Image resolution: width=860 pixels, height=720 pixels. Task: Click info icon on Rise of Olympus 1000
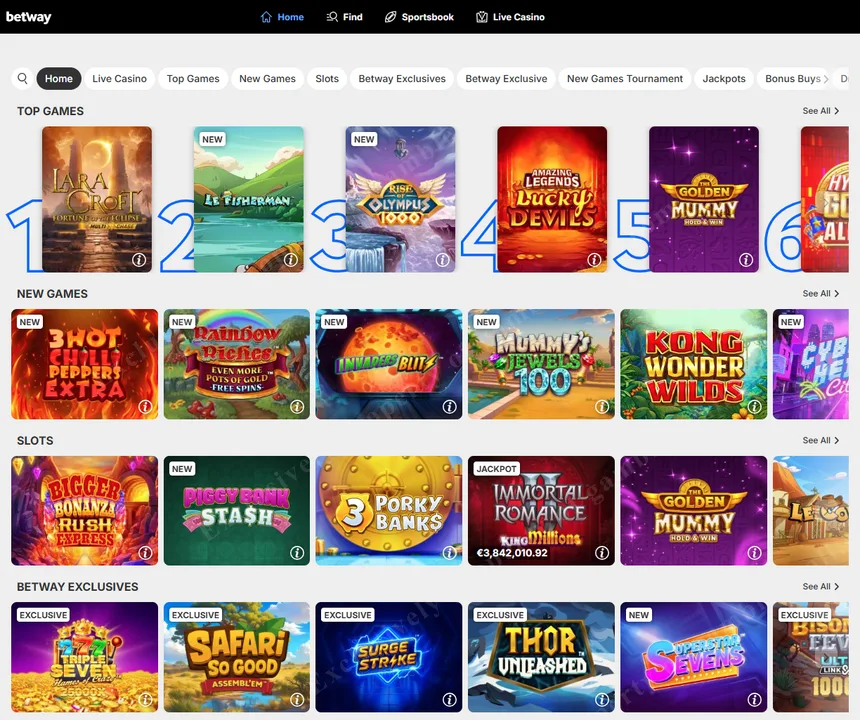click(x=442, y=260)
